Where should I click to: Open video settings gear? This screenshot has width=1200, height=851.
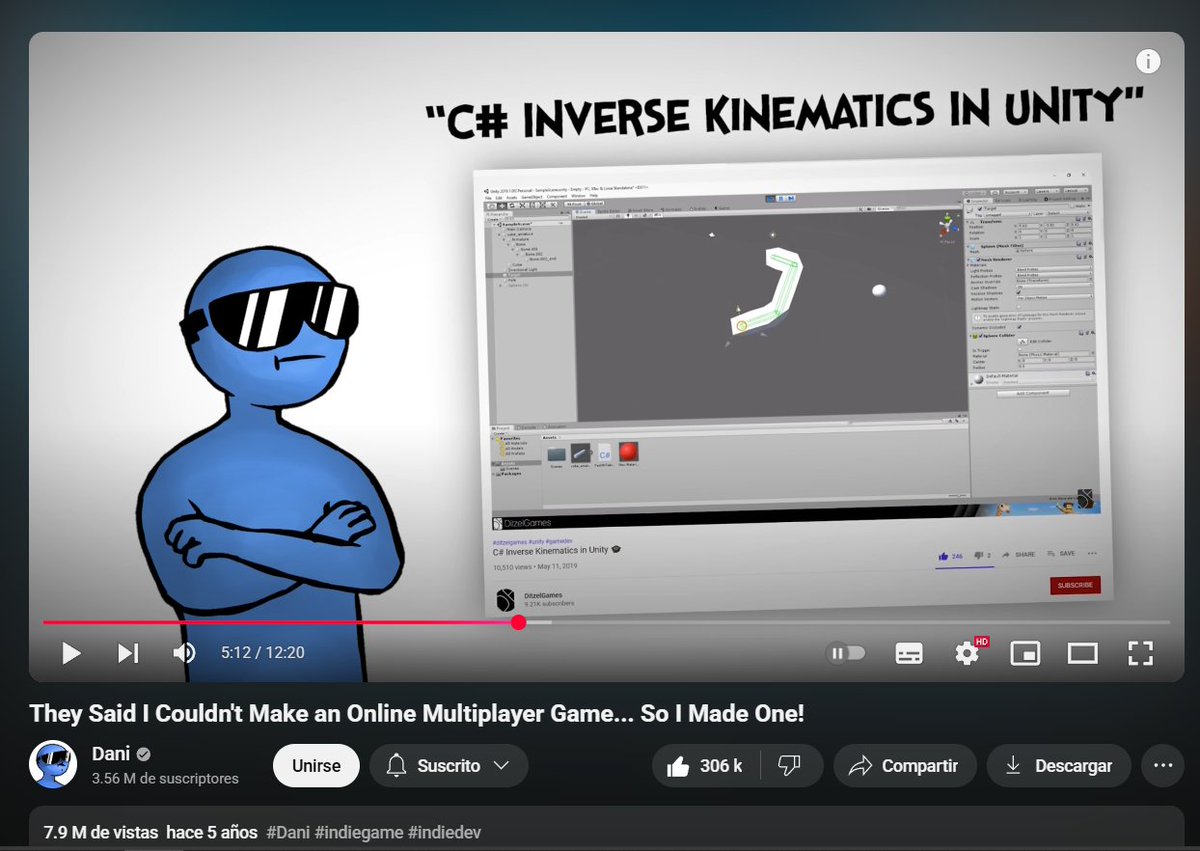pyautogui.click(x=966, y=653)
